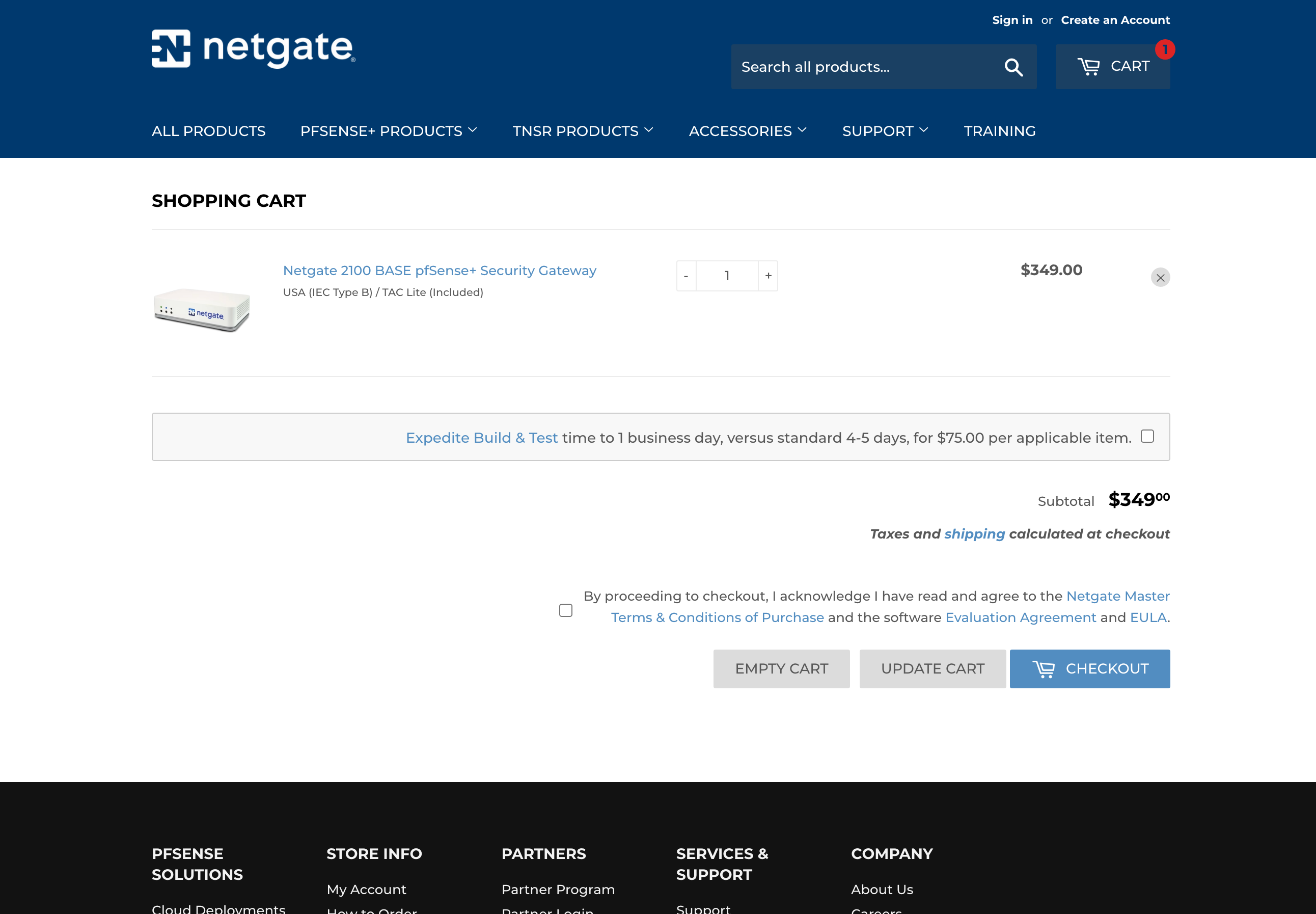
Task: Check the terms agreement checkbox
Action: [x=565, y=610]
